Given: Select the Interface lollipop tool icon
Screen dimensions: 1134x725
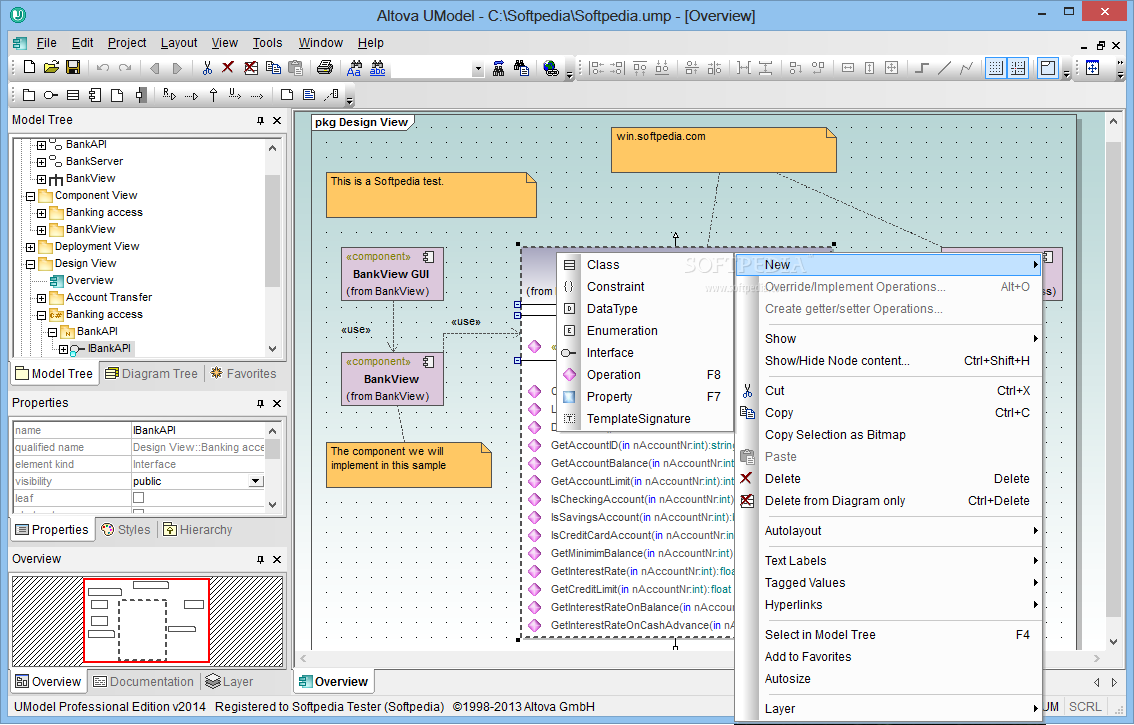Looking at the screenshot, I should click(x=51, y=95).
